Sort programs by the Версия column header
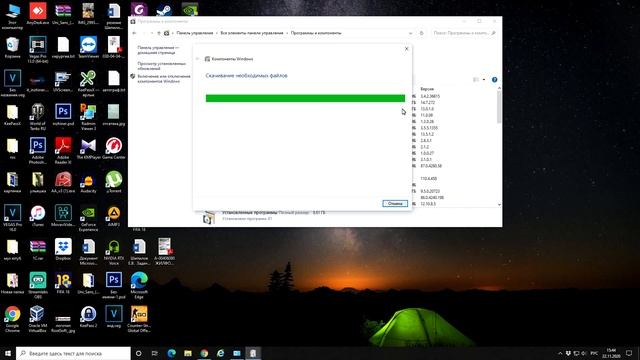The width and height of the screenshot is (640, 360). click(x=427, y=89)
